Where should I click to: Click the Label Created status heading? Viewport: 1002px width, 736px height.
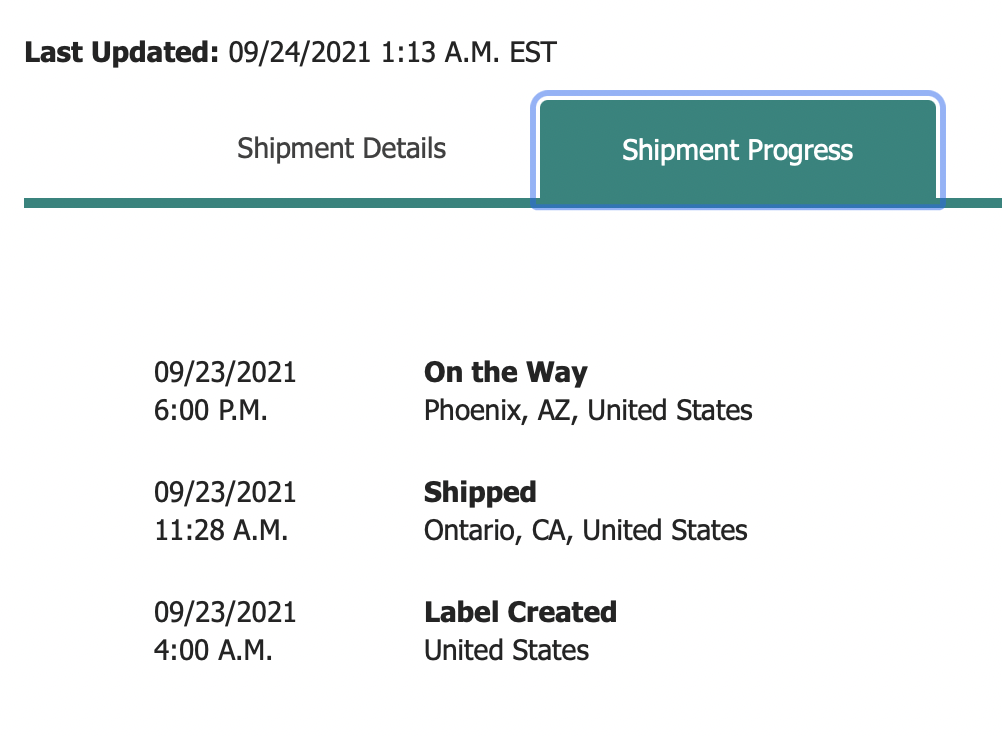(x=520, y=612)
